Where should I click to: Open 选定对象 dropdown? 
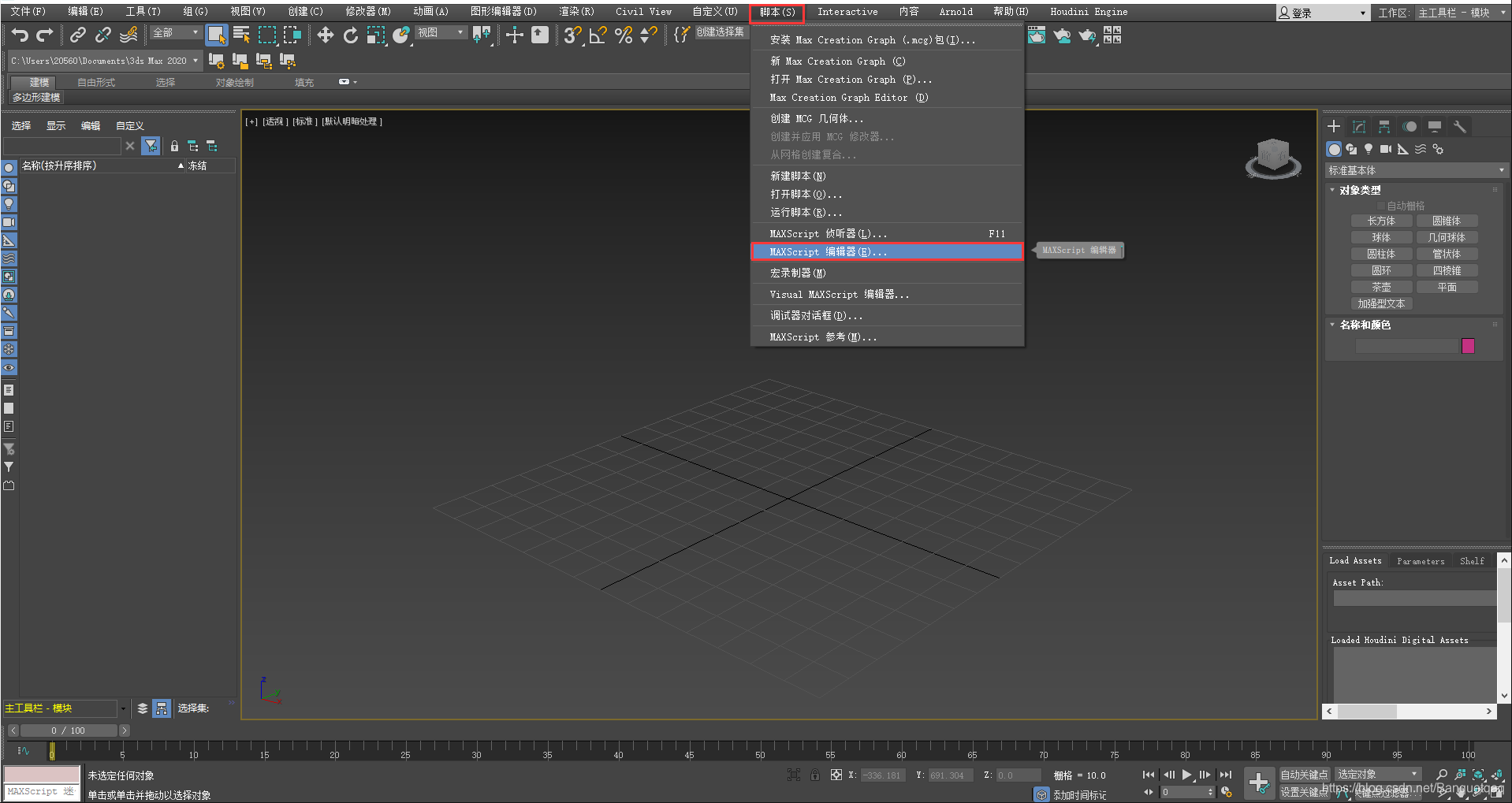1378,775
